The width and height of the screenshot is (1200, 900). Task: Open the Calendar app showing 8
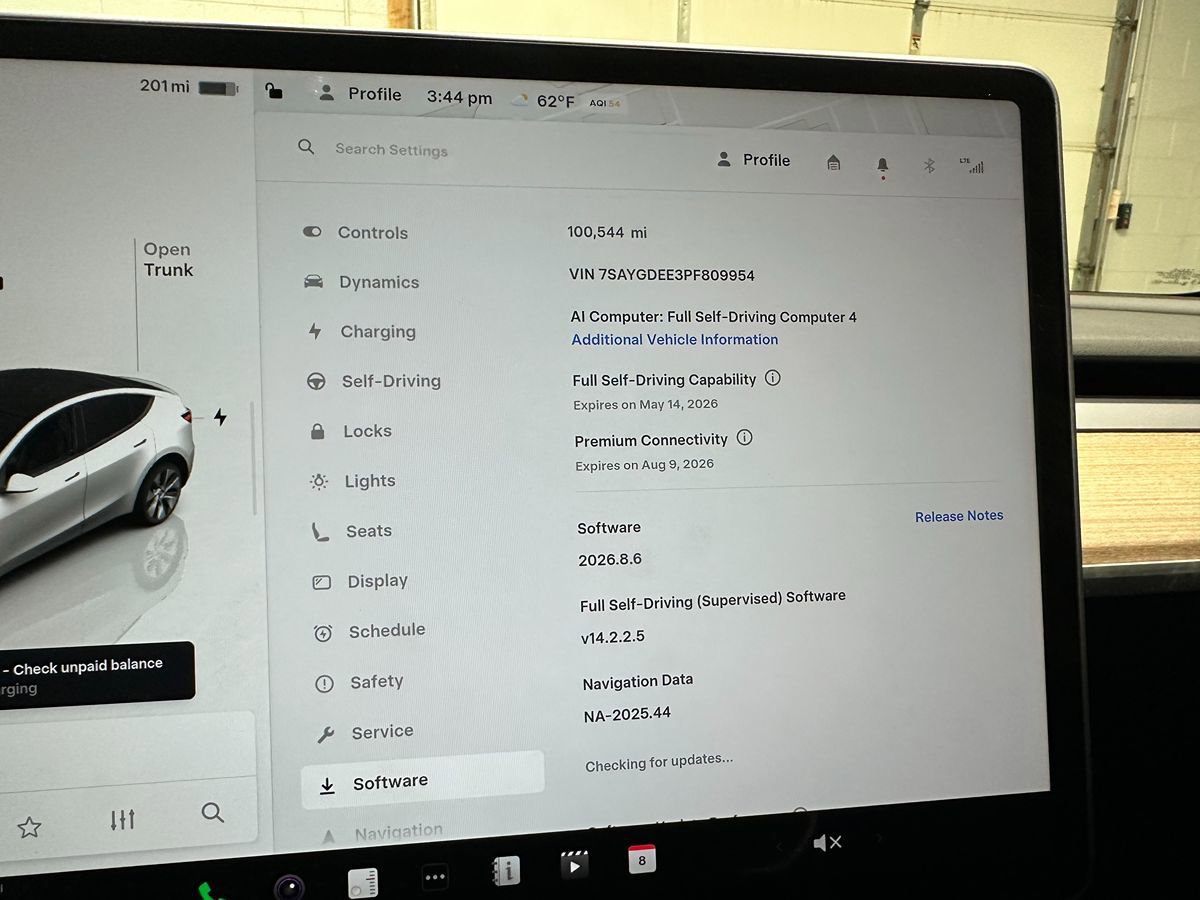tap(642, 858)
